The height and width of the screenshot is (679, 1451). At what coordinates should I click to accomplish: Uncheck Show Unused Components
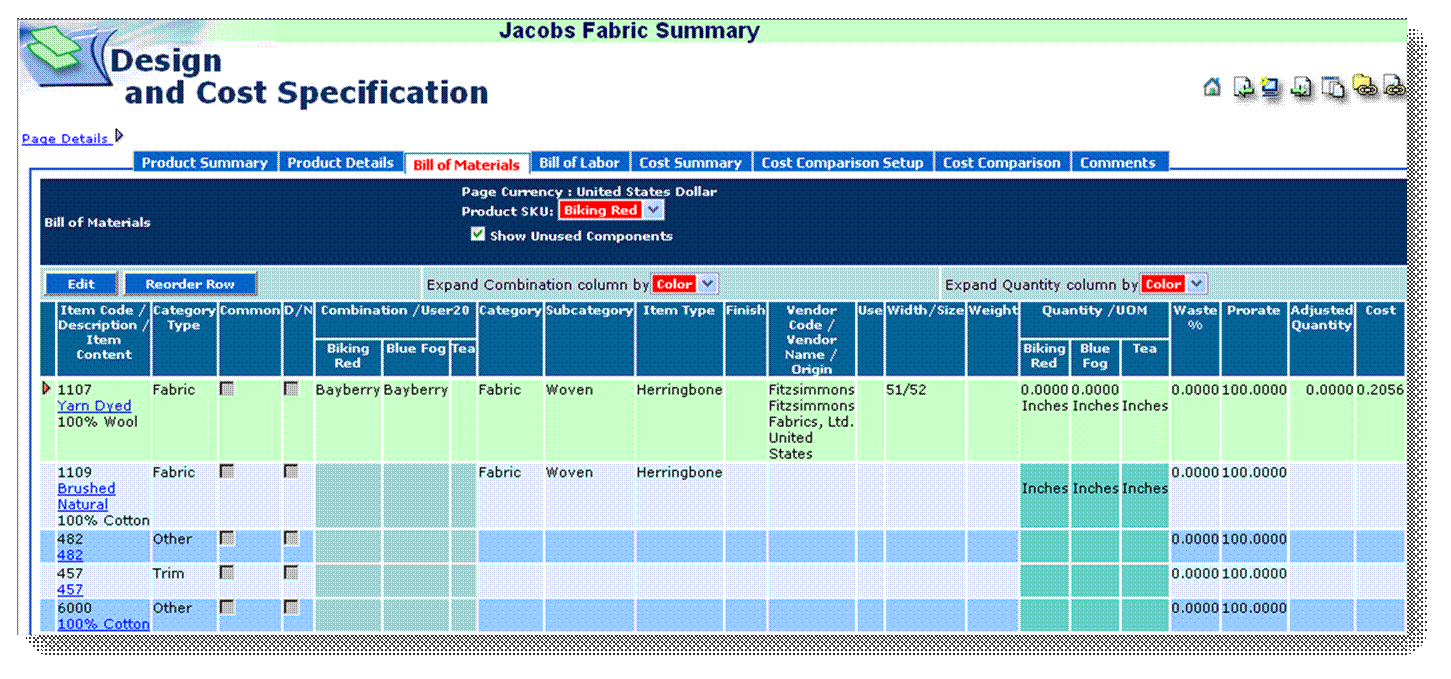pos(478,235)
